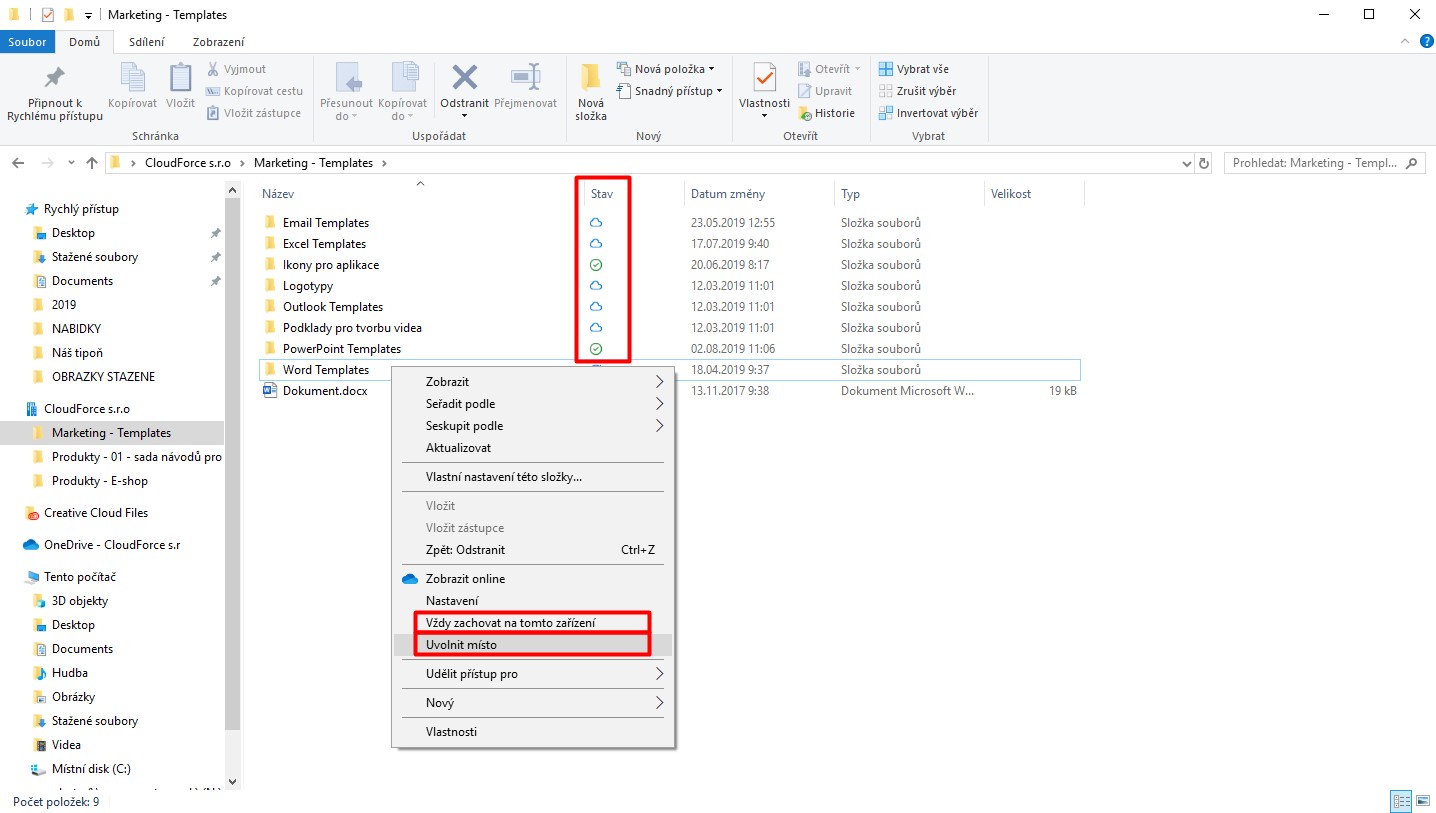
Task: Expand Udělit přístup pro submenu
Action: coord(535,674)
